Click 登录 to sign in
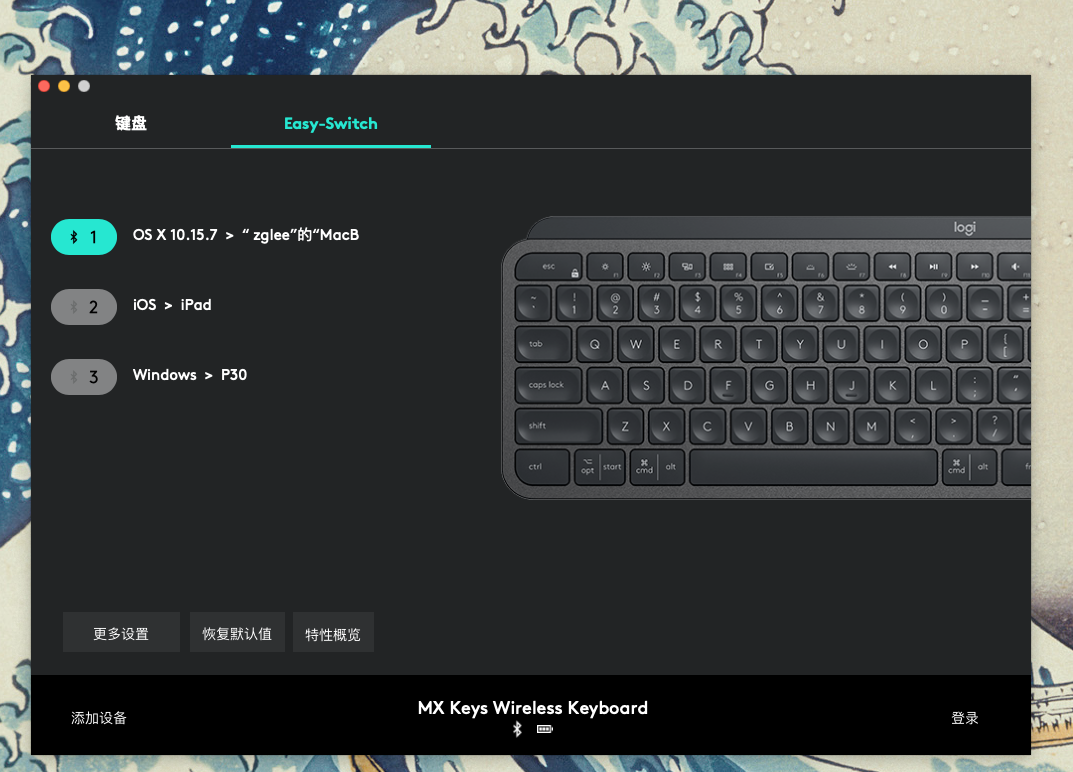Screen dimensions: 1073x772 (x=965, y=718)
